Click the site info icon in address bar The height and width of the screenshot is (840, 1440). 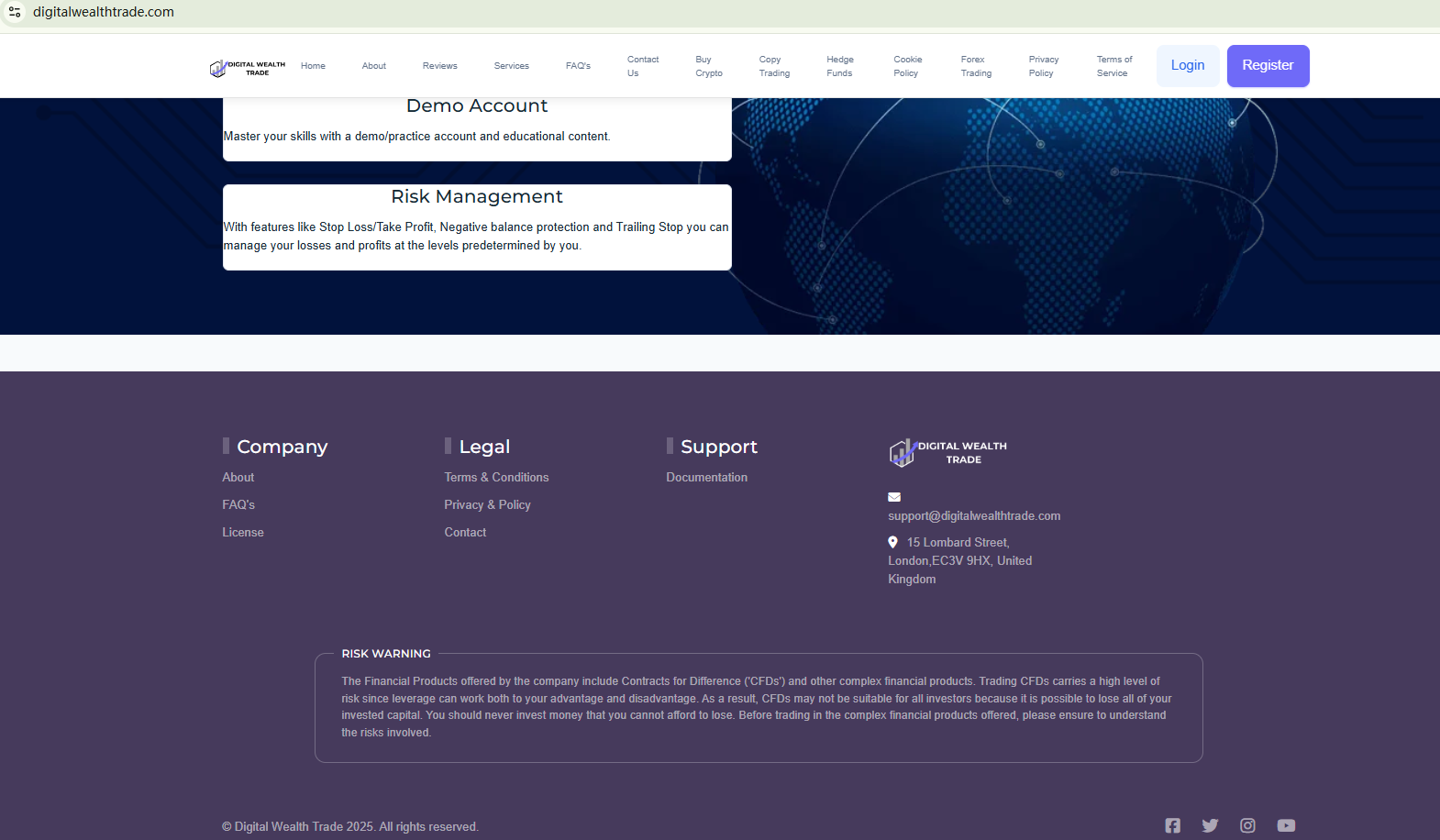pyautogui.click(x=15, y=12)
